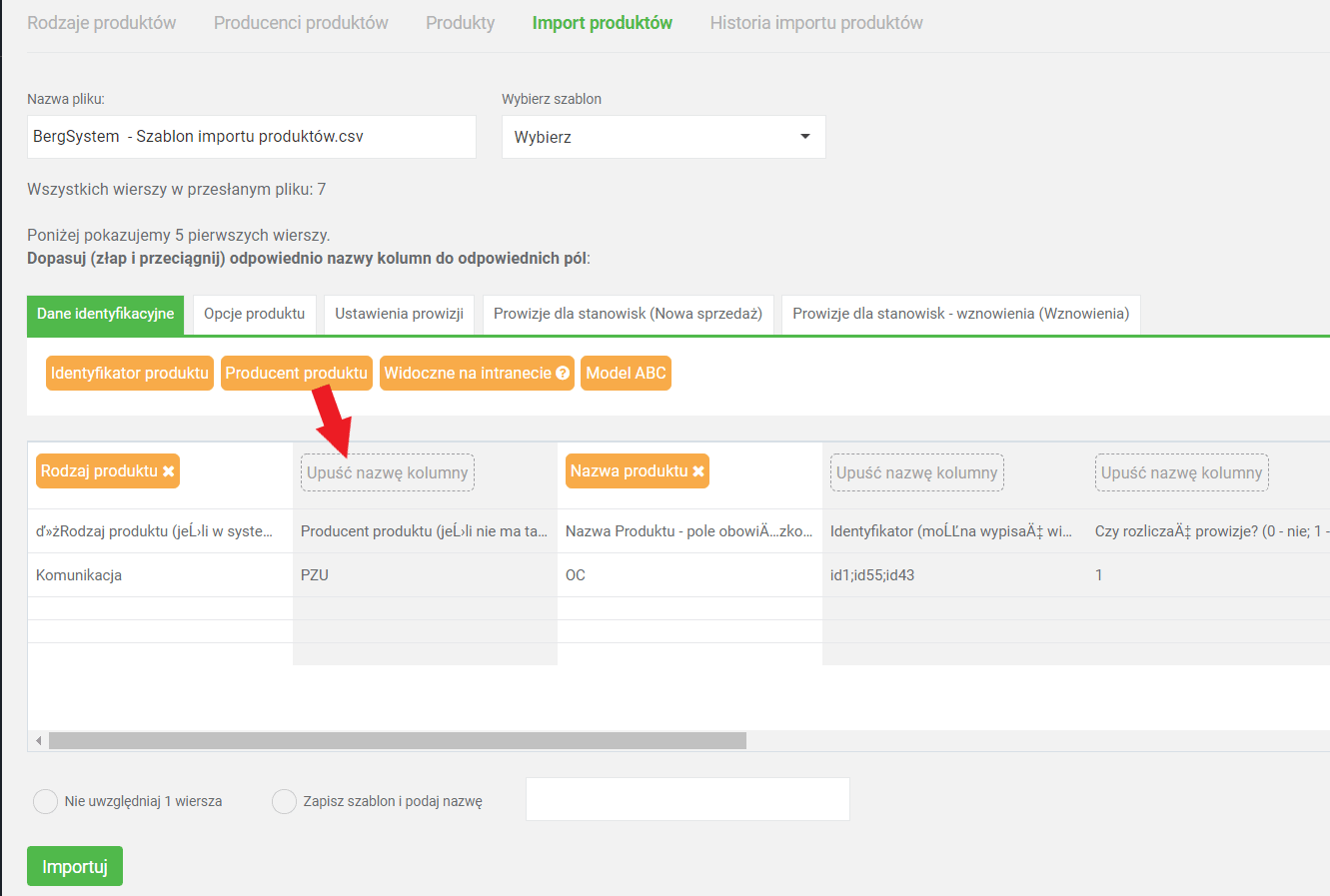Remove the Rodzaj produktu column mapping
Image resolution: width=1330 pixels, height=896 pixels.
[169, 471]
